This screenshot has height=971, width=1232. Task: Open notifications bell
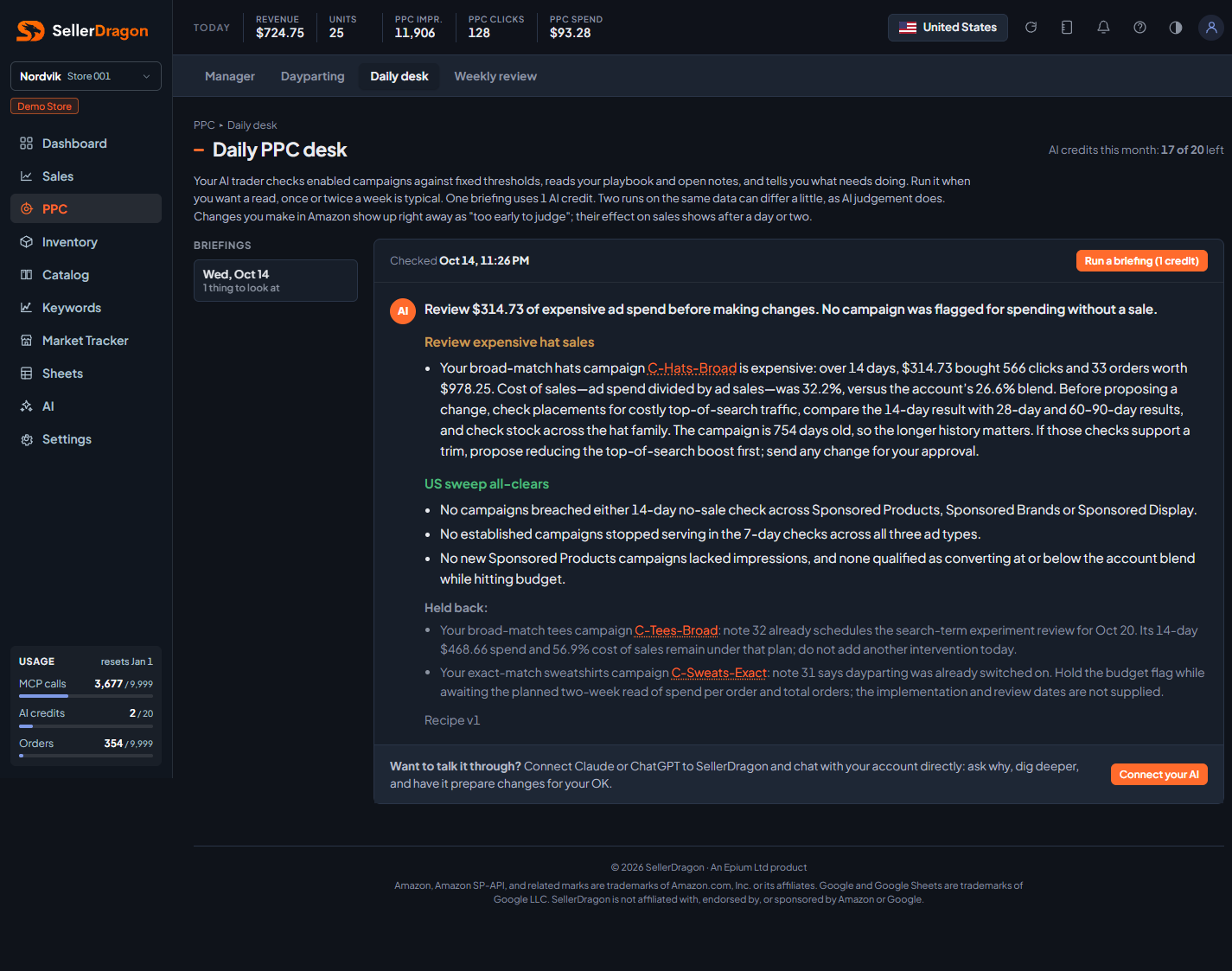click(x=1103, y=28)
